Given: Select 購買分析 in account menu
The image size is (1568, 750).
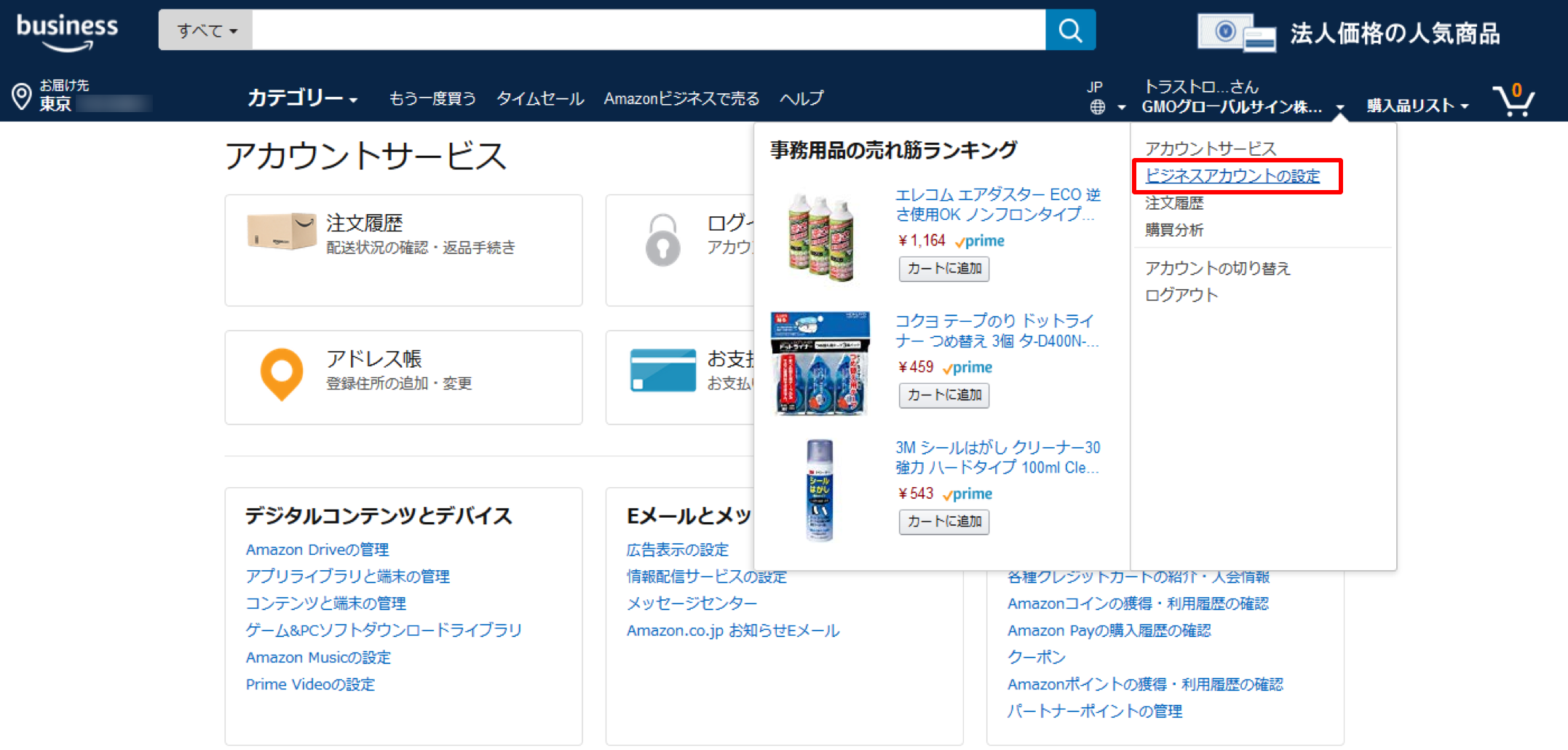Looking at the screenshot, I should point(1174,230).
